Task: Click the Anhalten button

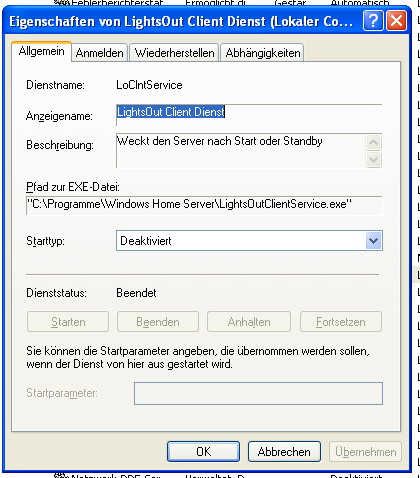Action: [249, 322]
